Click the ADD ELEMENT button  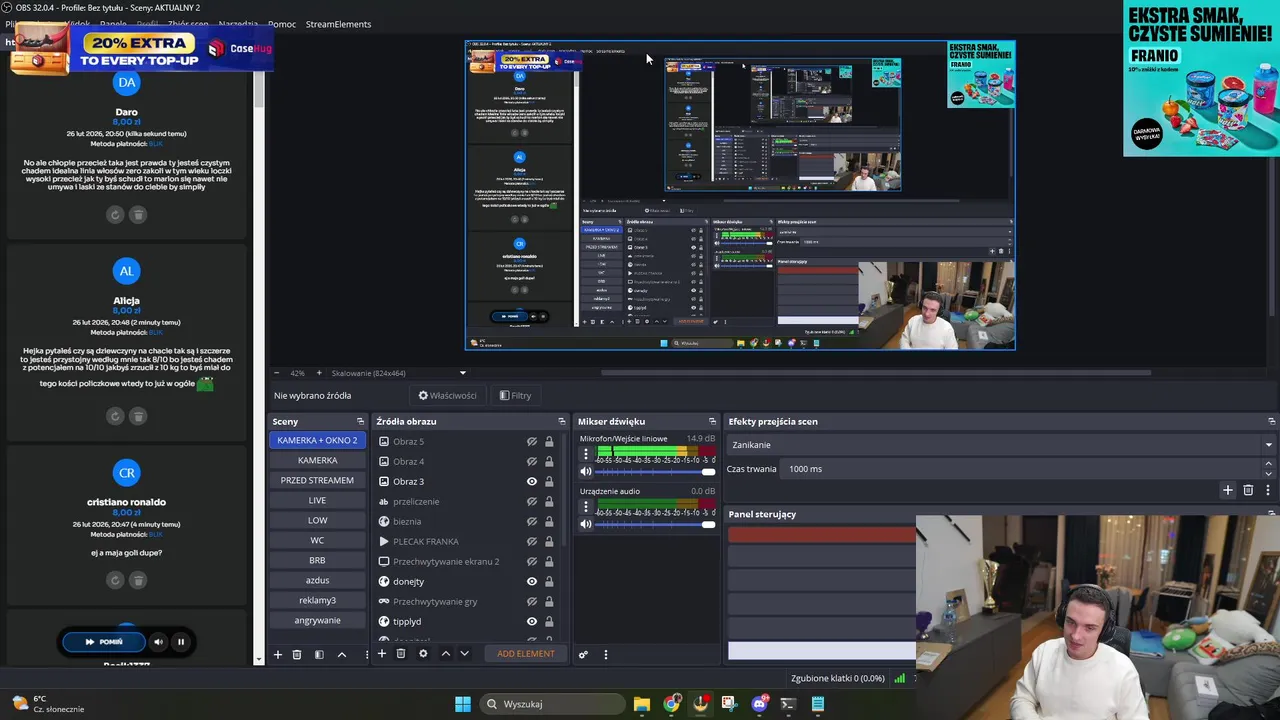(526, 654)
